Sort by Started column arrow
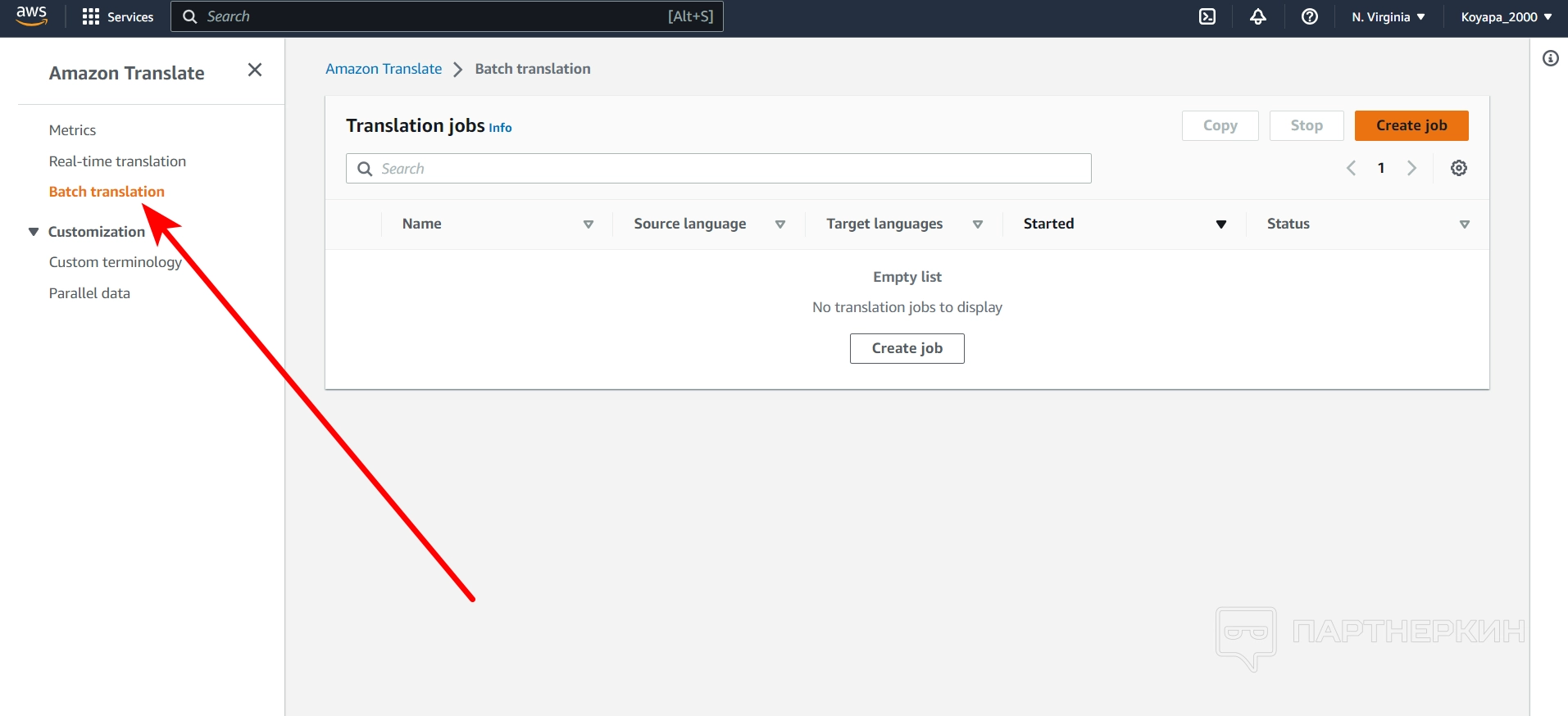Image resolution: width=1568 pixels, height=716 pixels. coord(1221,224)
